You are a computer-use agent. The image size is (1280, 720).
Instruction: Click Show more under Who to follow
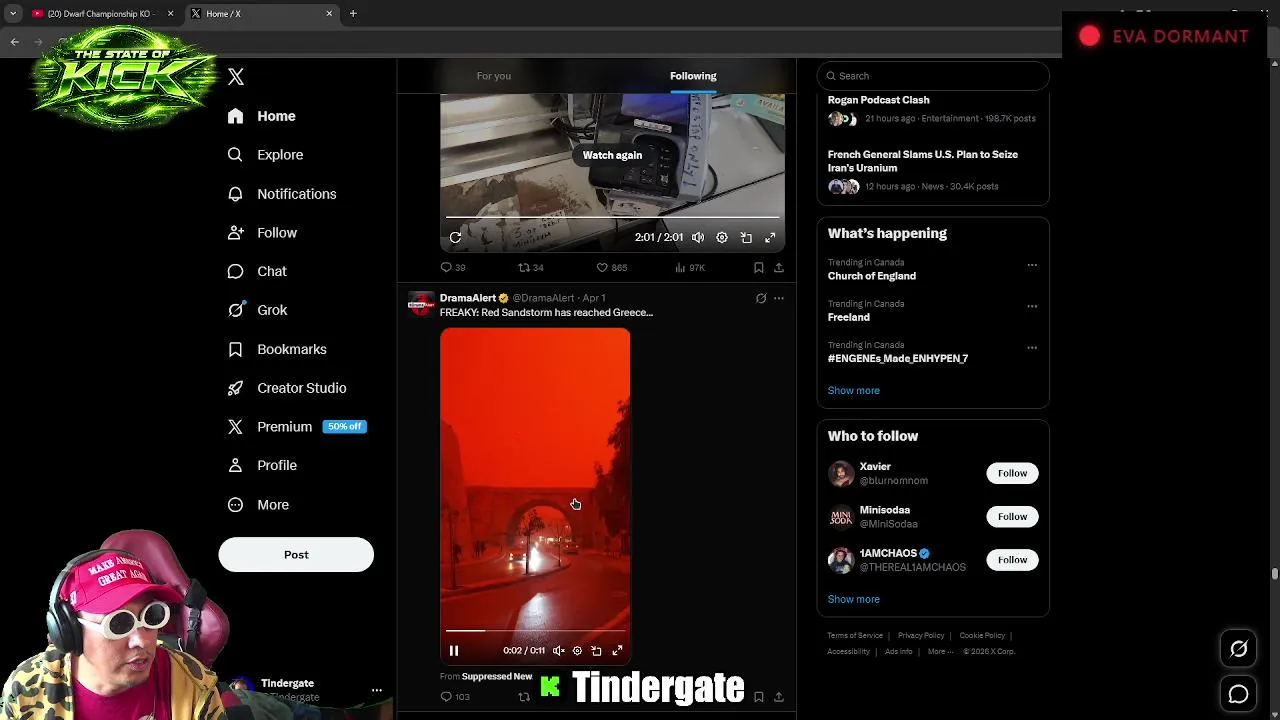pyautogui.click(x=854, y=599)
